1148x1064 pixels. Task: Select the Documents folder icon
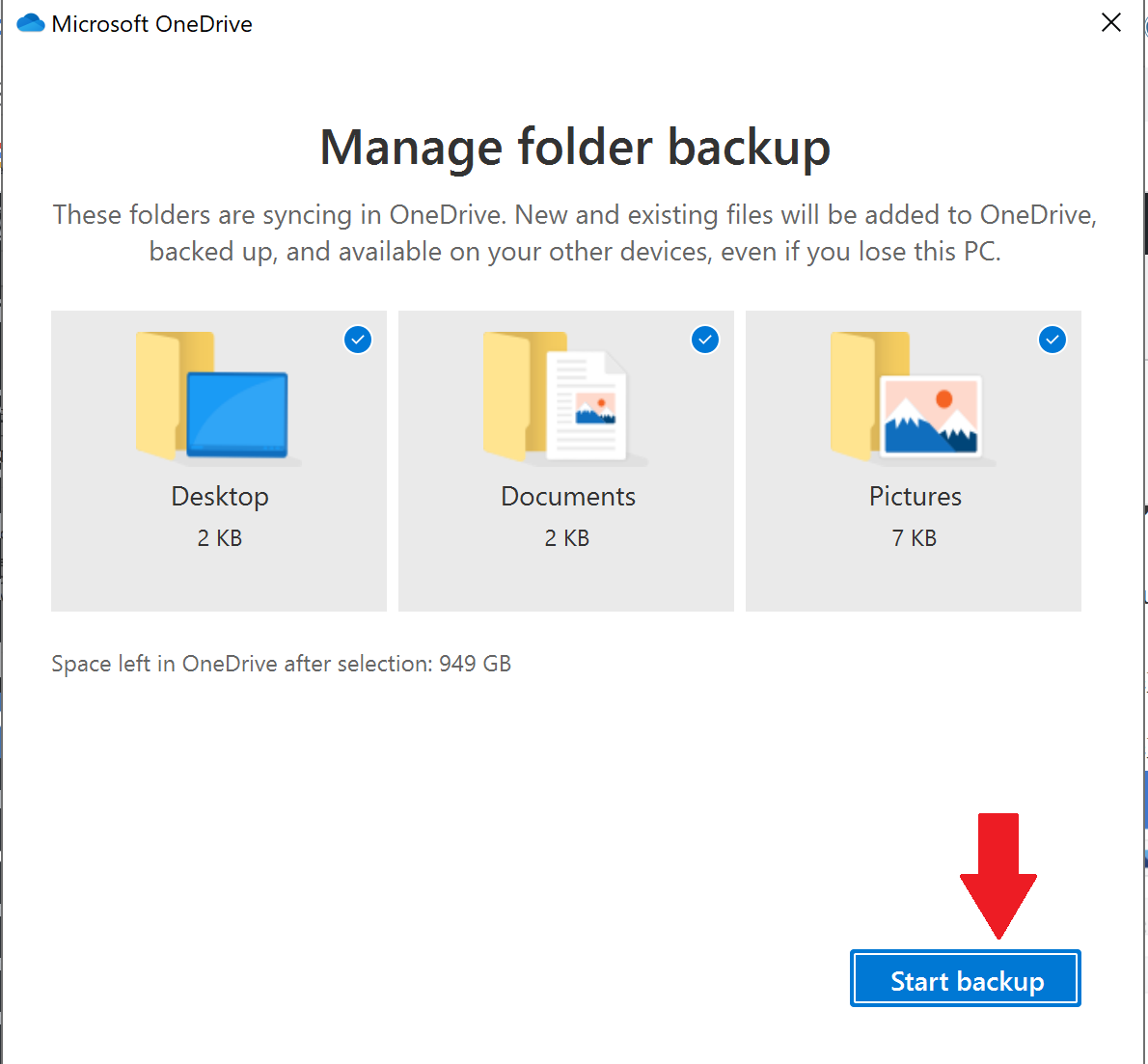pos(564,397)
